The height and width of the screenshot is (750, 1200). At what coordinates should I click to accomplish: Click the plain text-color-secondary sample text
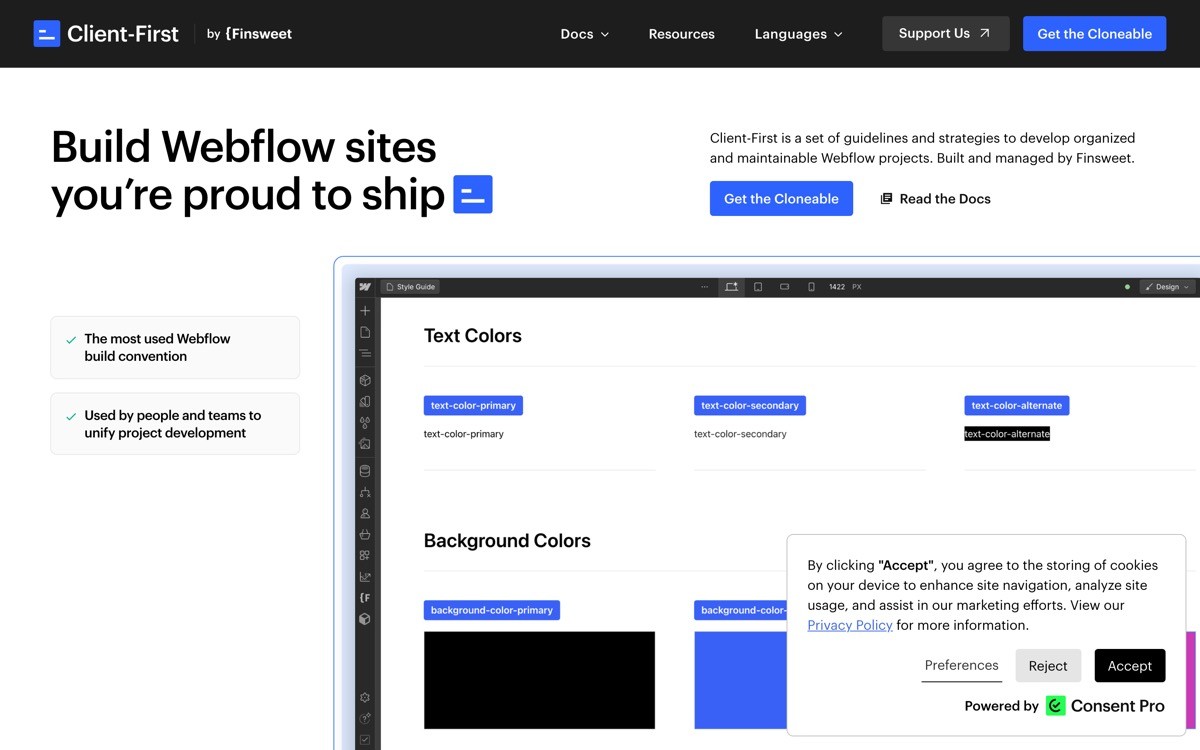tap(740, 434)
